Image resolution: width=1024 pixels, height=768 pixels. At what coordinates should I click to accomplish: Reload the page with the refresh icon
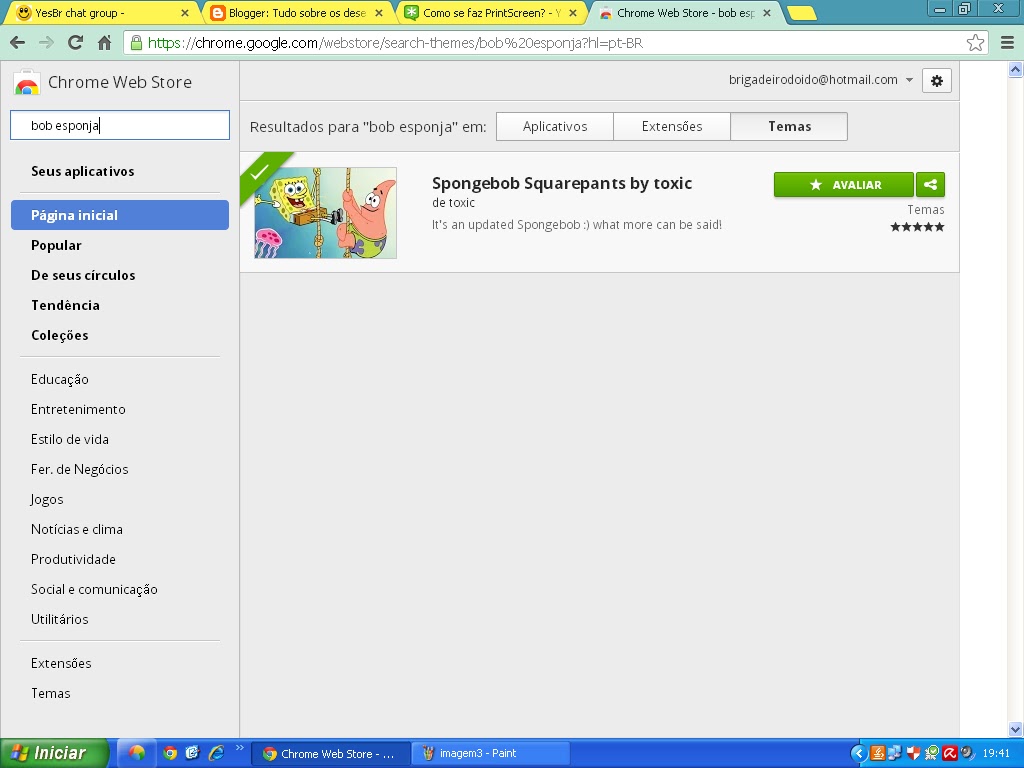[76, 42]
